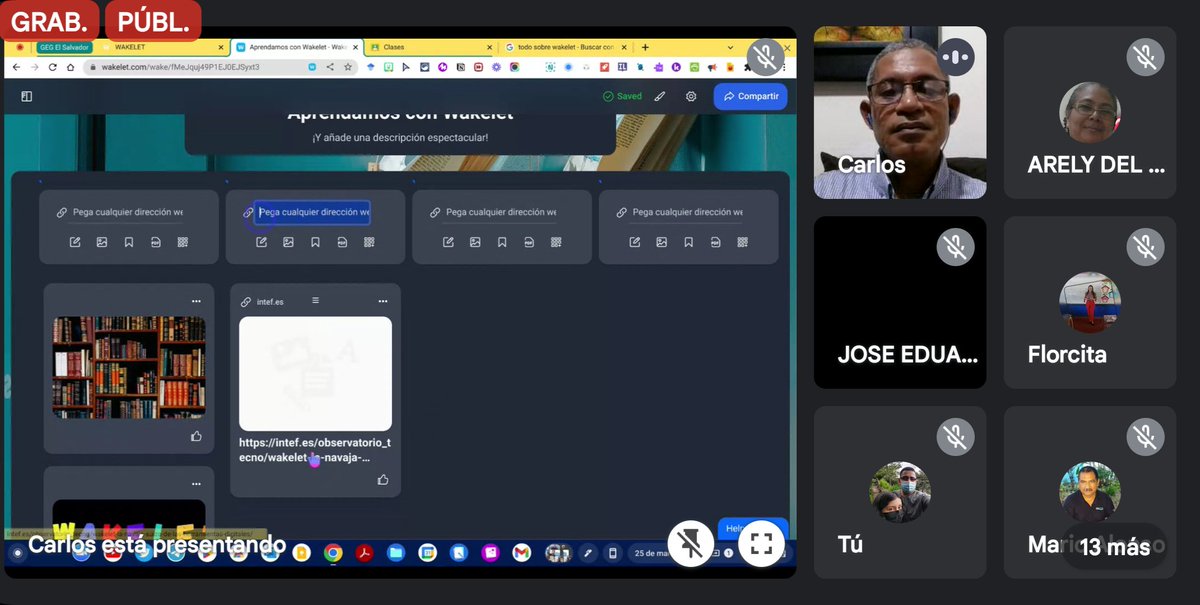1200x605 pixels.
Task: Click the bookmark icon in first card
Action: 129,242
